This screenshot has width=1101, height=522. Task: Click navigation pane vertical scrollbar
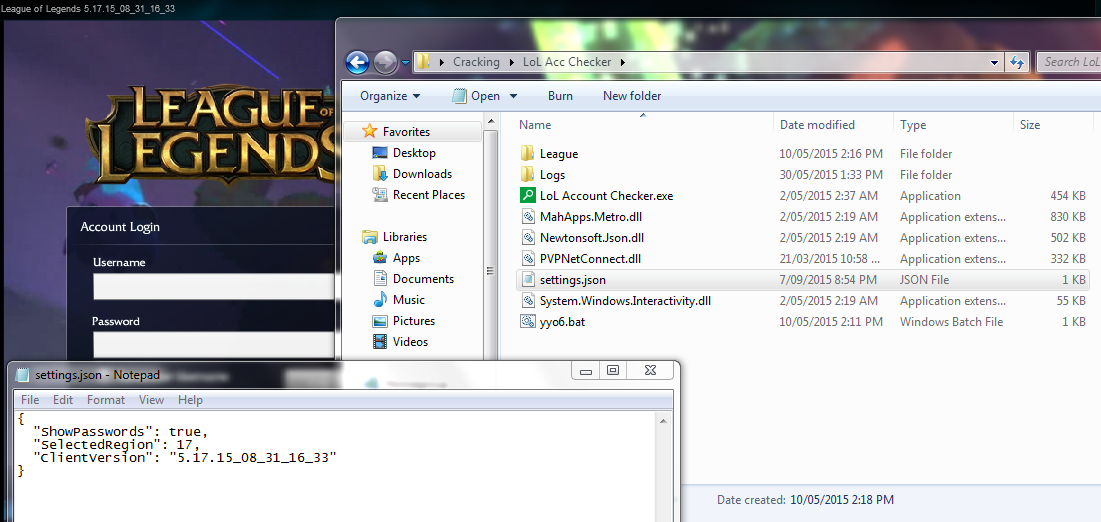point(490,270)
